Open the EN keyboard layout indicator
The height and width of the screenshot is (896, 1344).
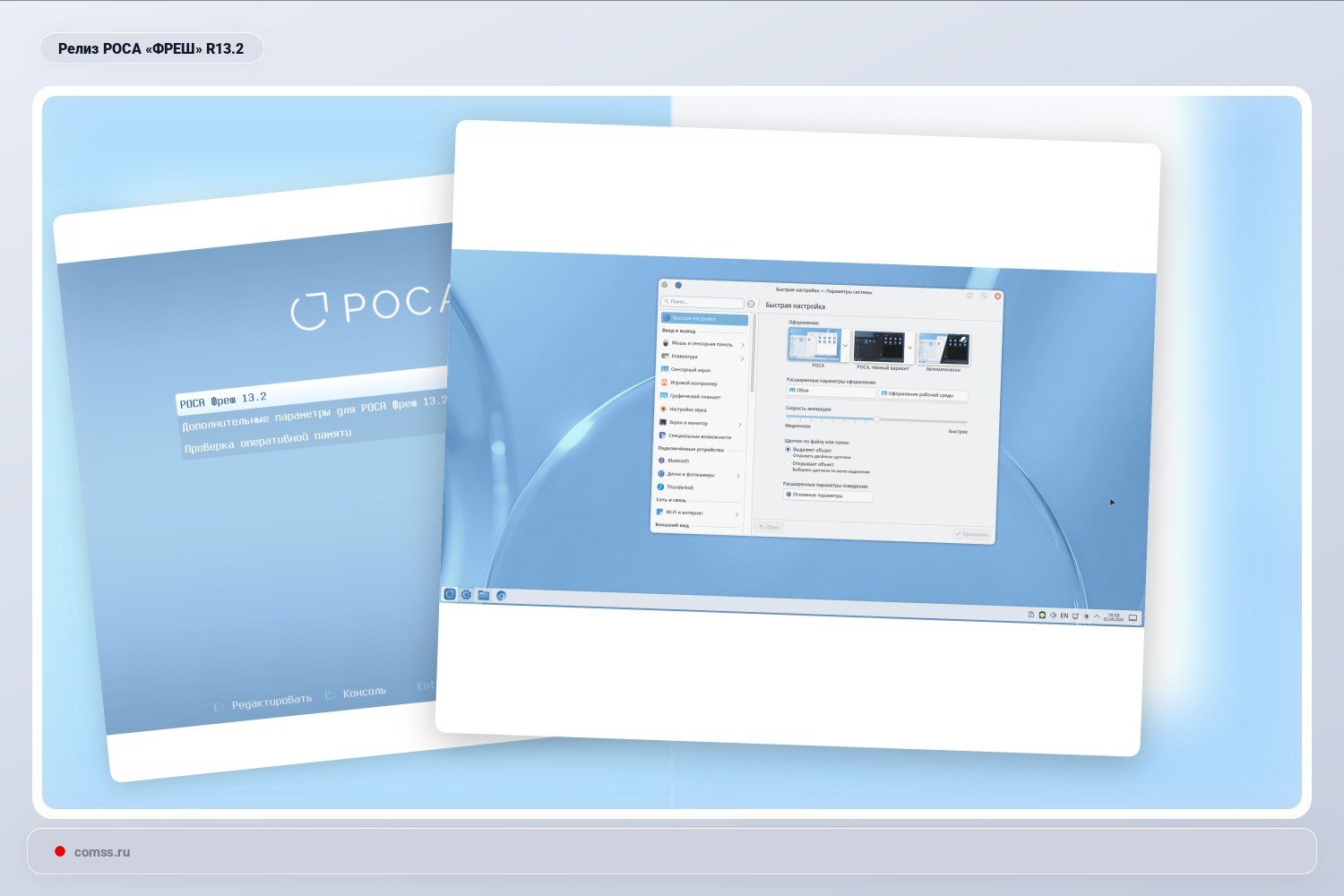[1064, 616]
